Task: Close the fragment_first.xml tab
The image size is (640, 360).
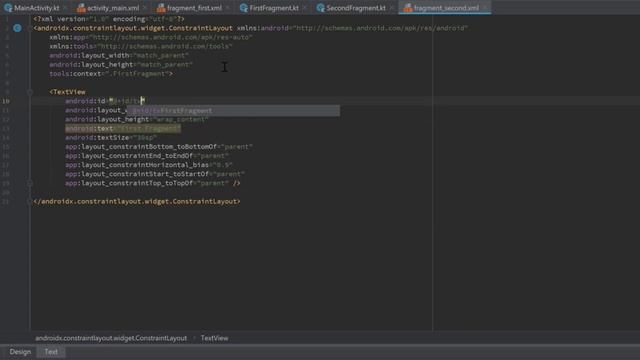Action: pyautogui.click(x=227, y=8)
